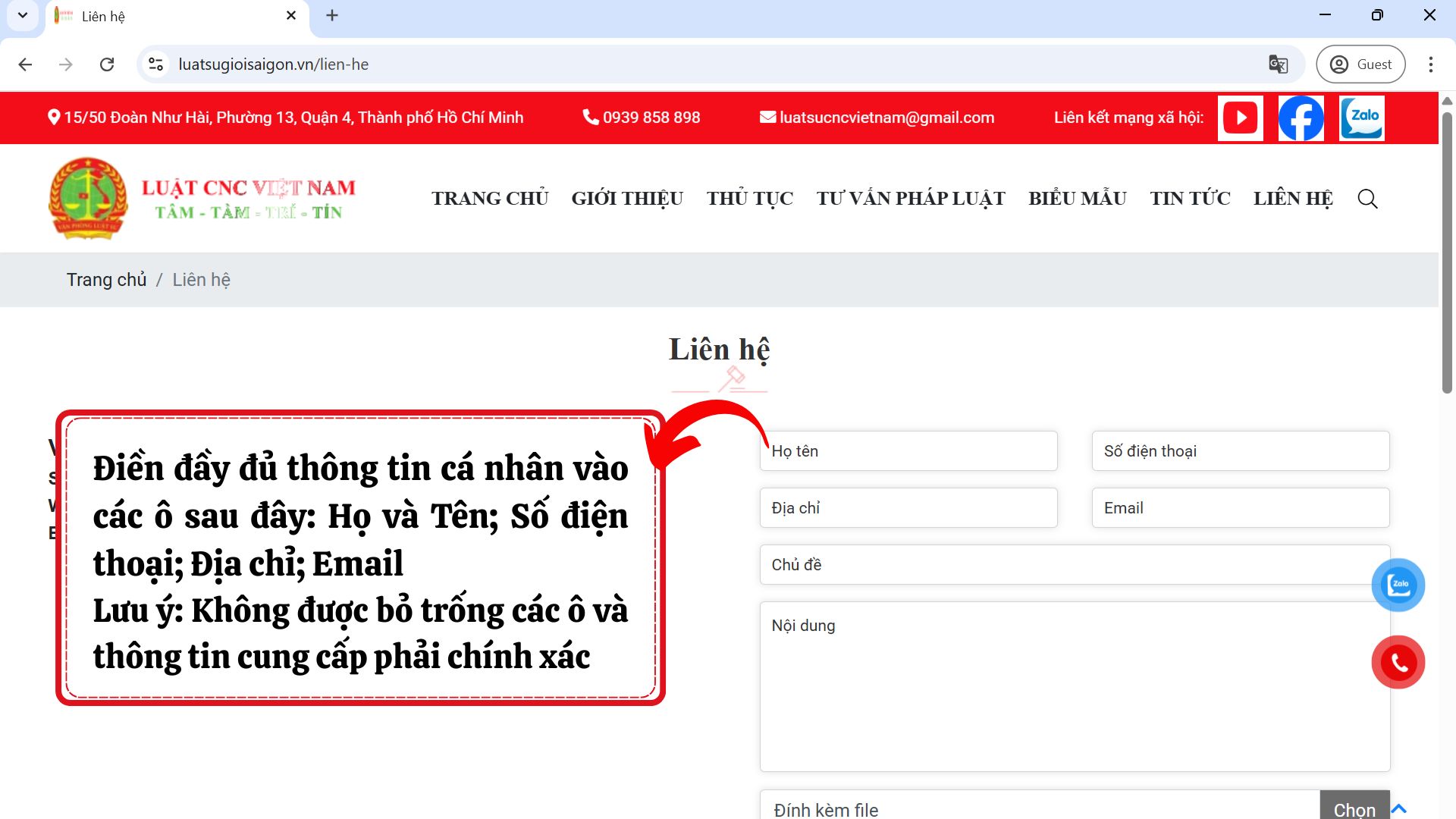The height and width of the screenshot is (819, 1456).
Task: Click the floating Zalo chat bubble
Action: click(1398, 585)
